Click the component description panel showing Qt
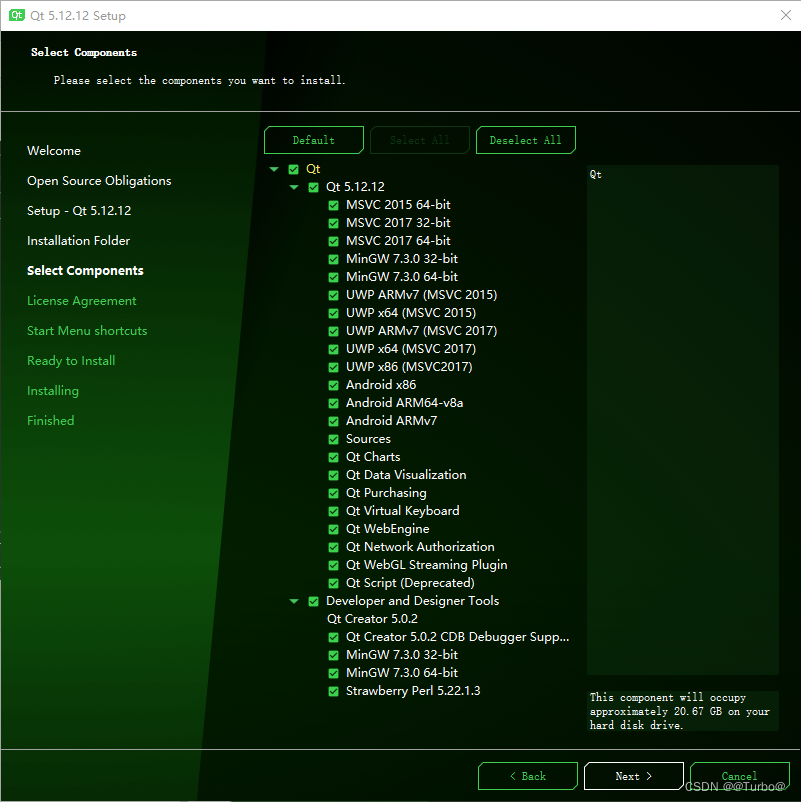 click(683, 419)
